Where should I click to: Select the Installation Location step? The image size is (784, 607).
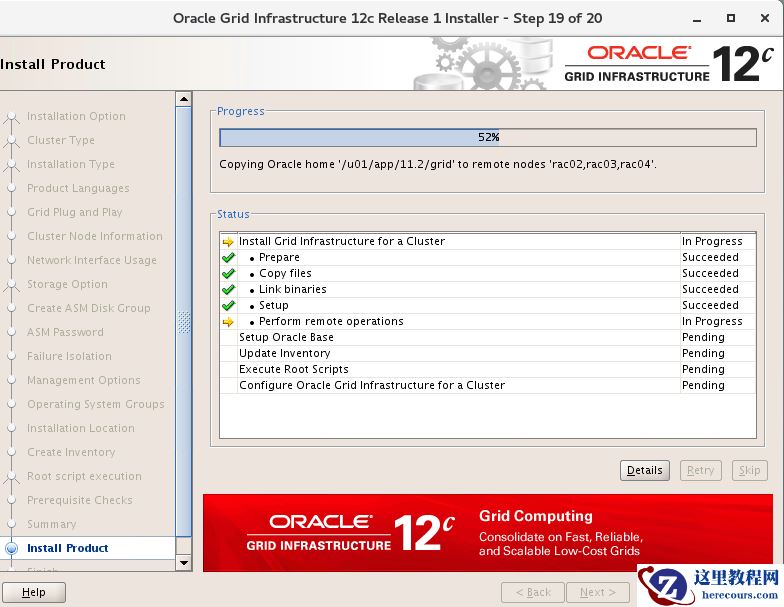click(81, 428)
